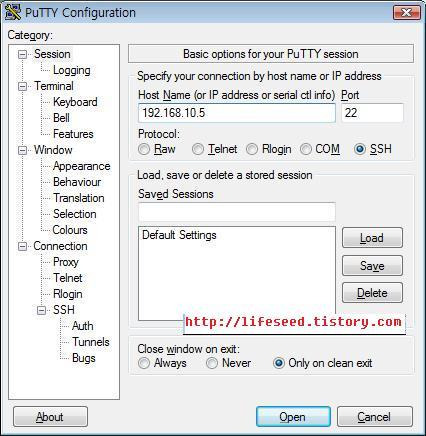Set close window on exit to Always

click(x=144, y=363)
